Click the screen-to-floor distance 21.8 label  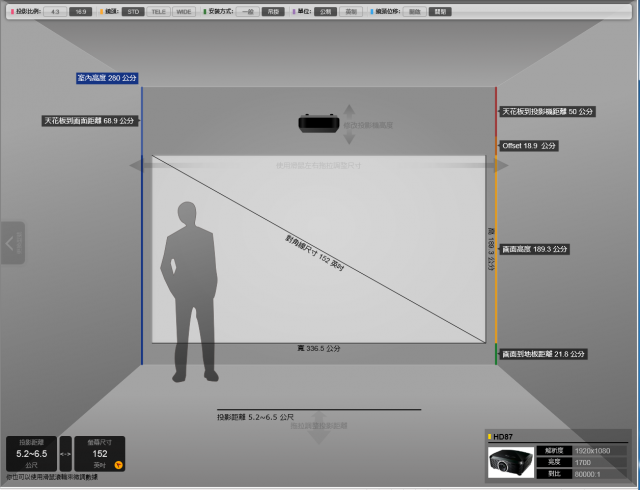543,354
